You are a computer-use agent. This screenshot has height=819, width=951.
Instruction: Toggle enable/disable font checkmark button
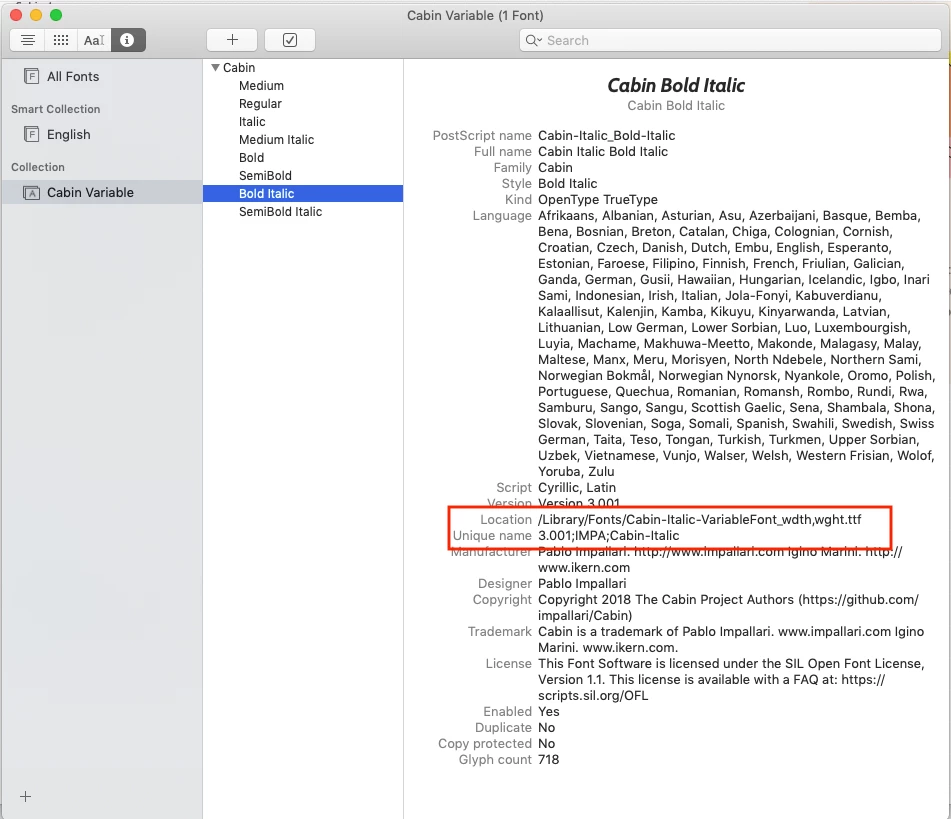pyautogui.click(x=290, y=40)
